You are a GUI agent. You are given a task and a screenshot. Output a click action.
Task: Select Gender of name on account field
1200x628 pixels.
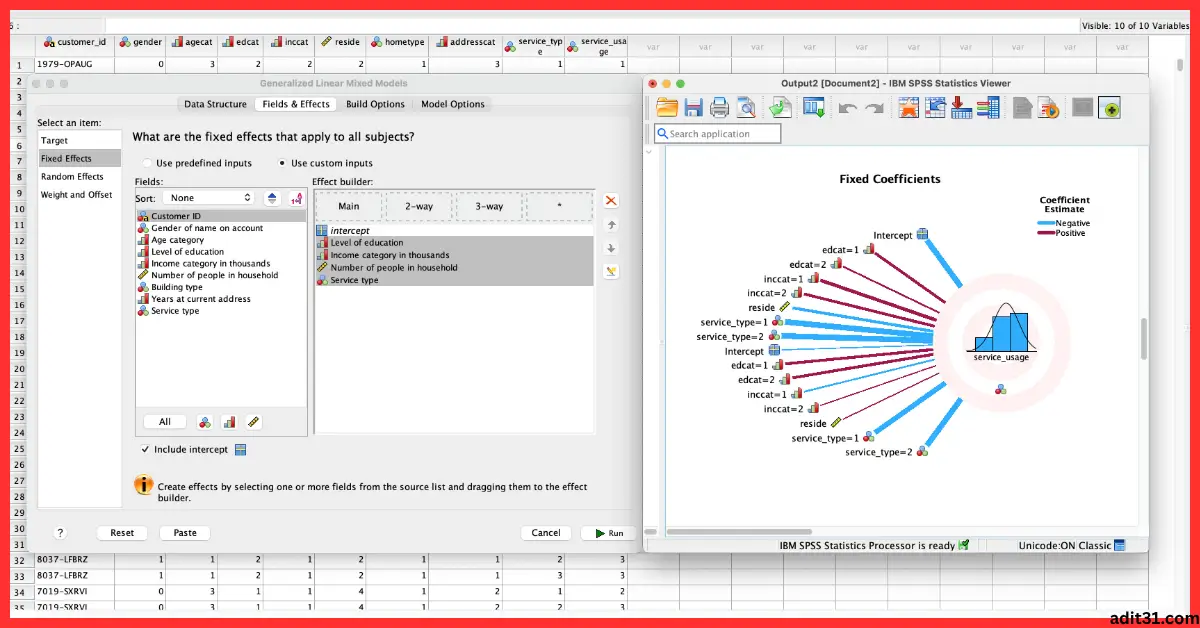221,228
